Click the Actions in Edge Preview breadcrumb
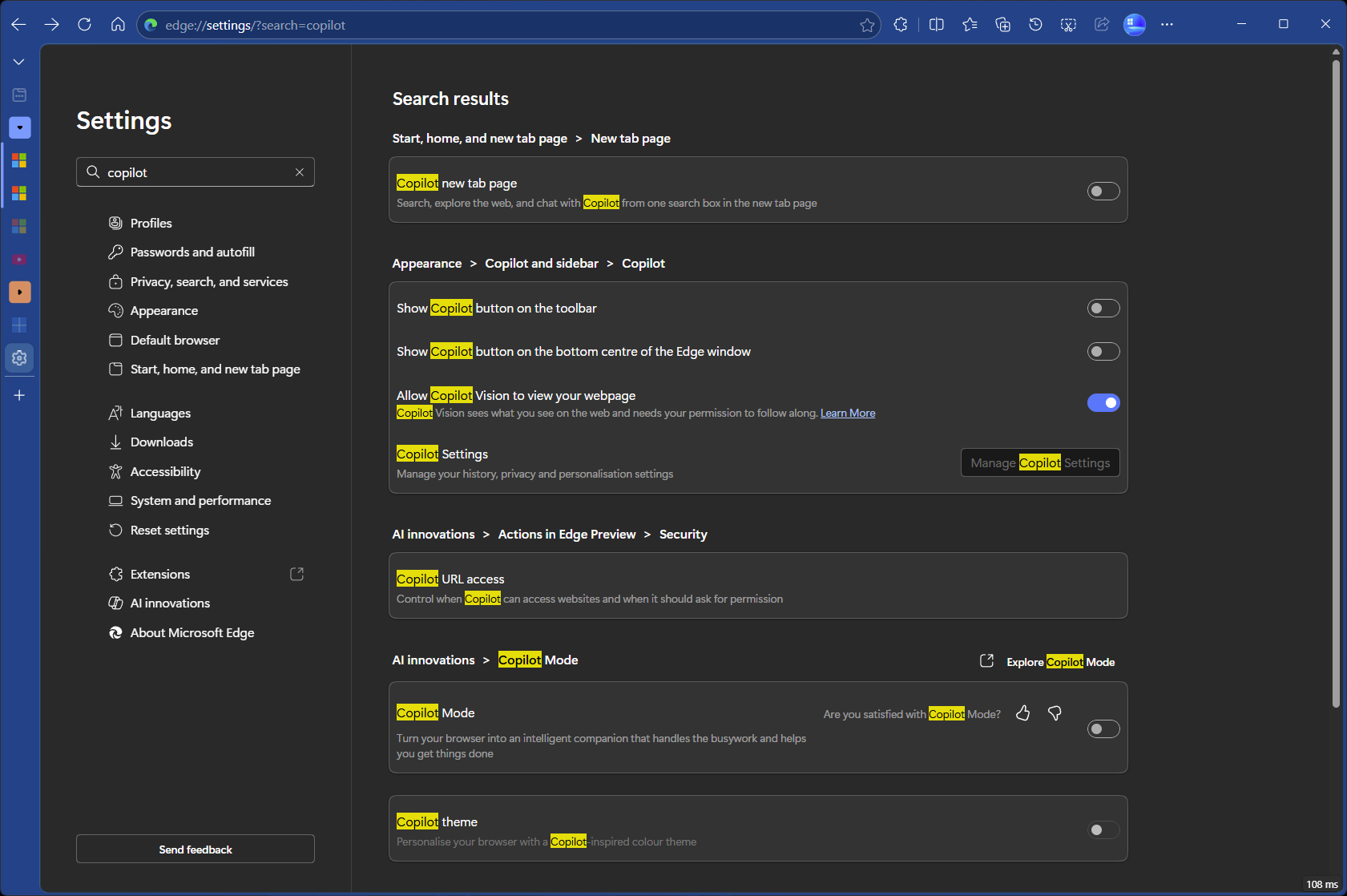 point(567,535)
